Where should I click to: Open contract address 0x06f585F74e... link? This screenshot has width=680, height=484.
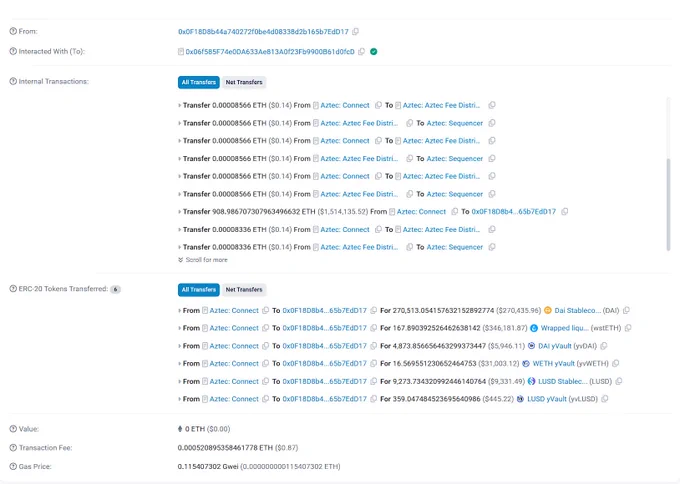[x=270, y=52]
